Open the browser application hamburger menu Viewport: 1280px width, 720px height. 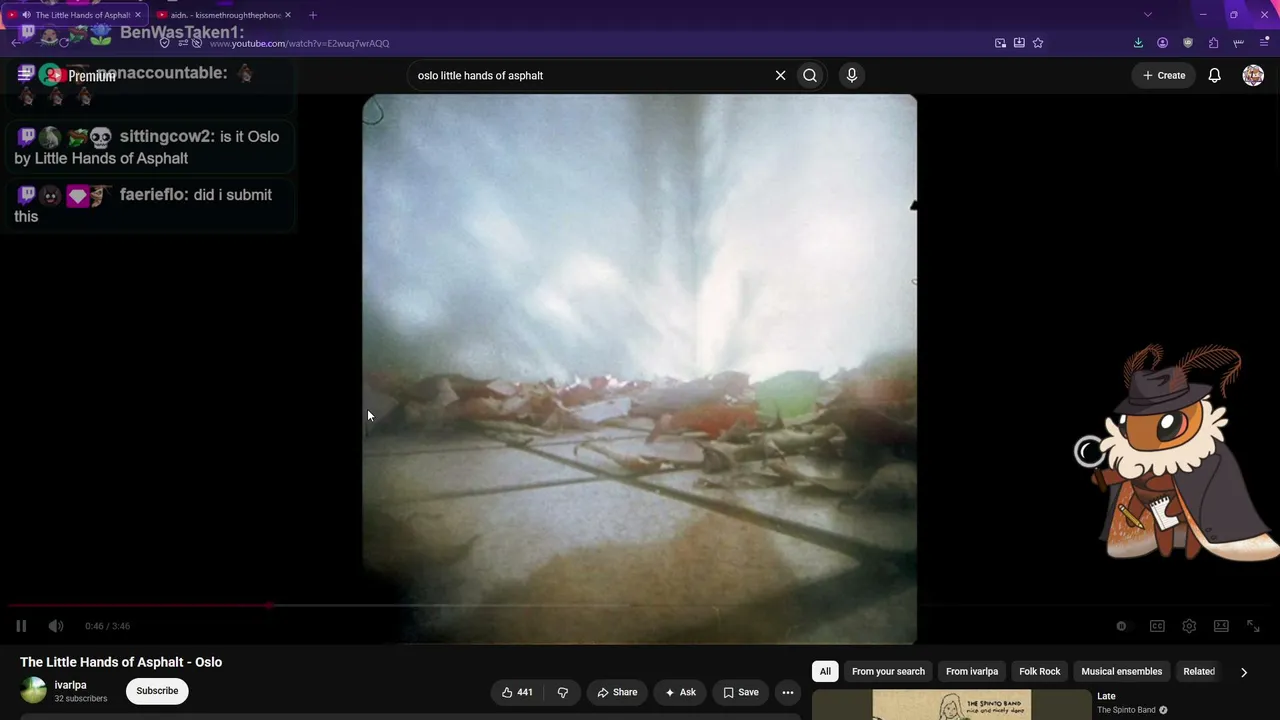coord(1264,43)
